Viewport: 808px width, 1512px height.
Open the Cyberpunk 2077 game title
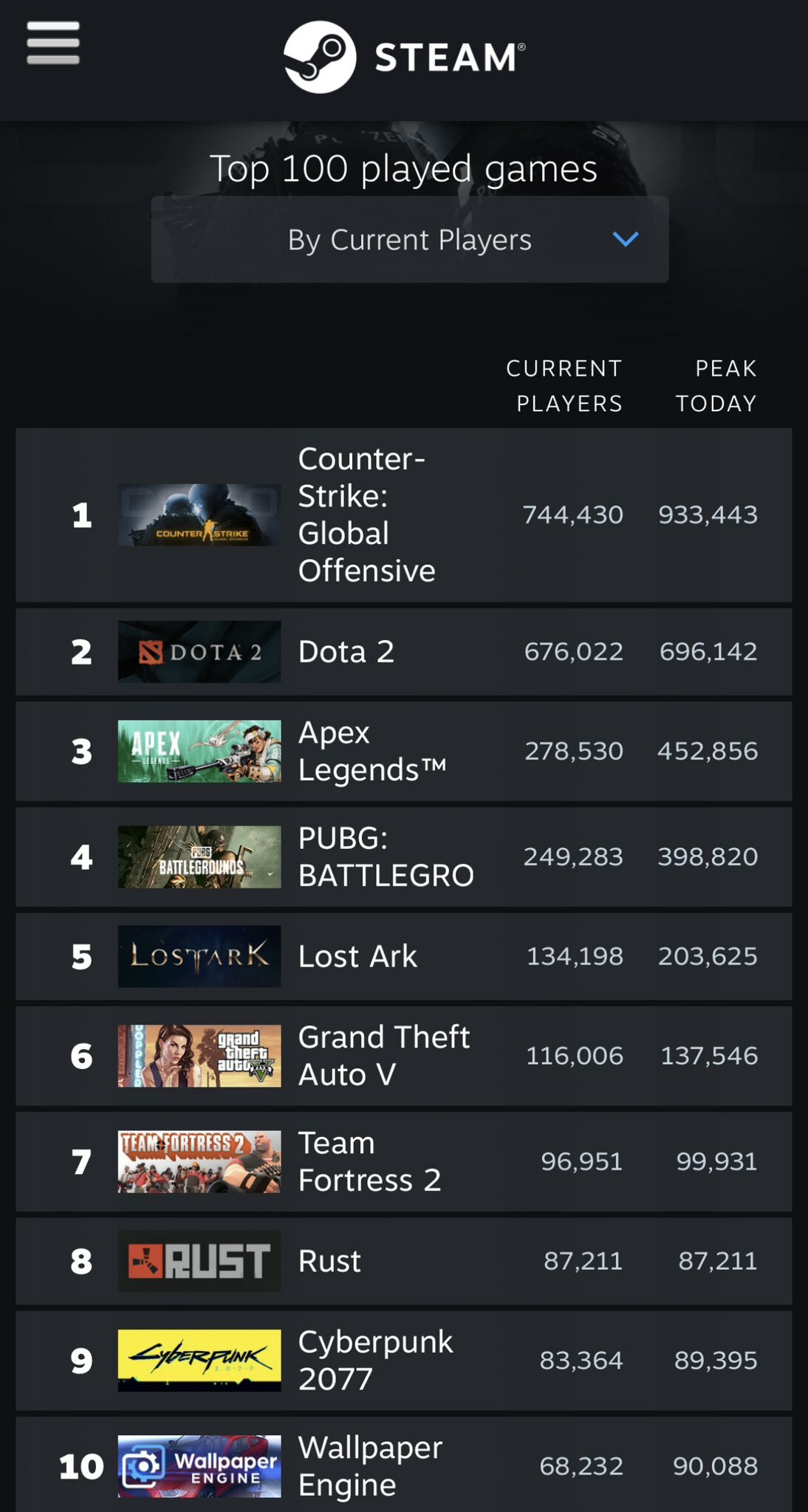[x=375, y=1360]
